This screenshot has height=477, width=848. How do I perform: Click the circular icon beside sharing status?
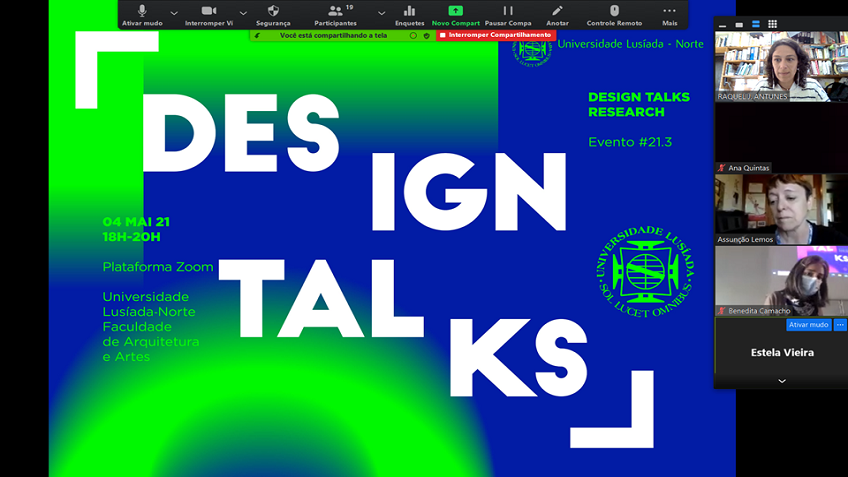click(x=413, y=36)
